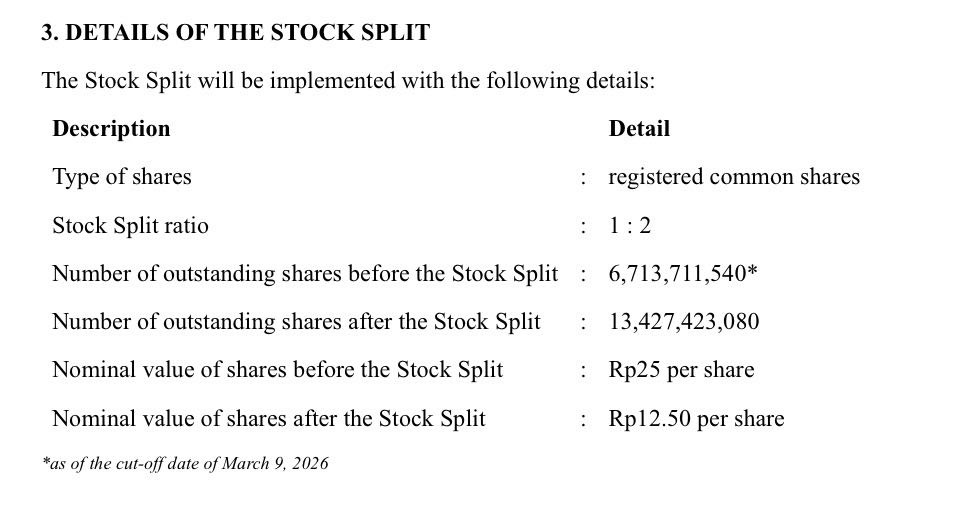Click the sentence "The Stock Split will be implemented"
The image size is (976, 531).
[348, 80]
